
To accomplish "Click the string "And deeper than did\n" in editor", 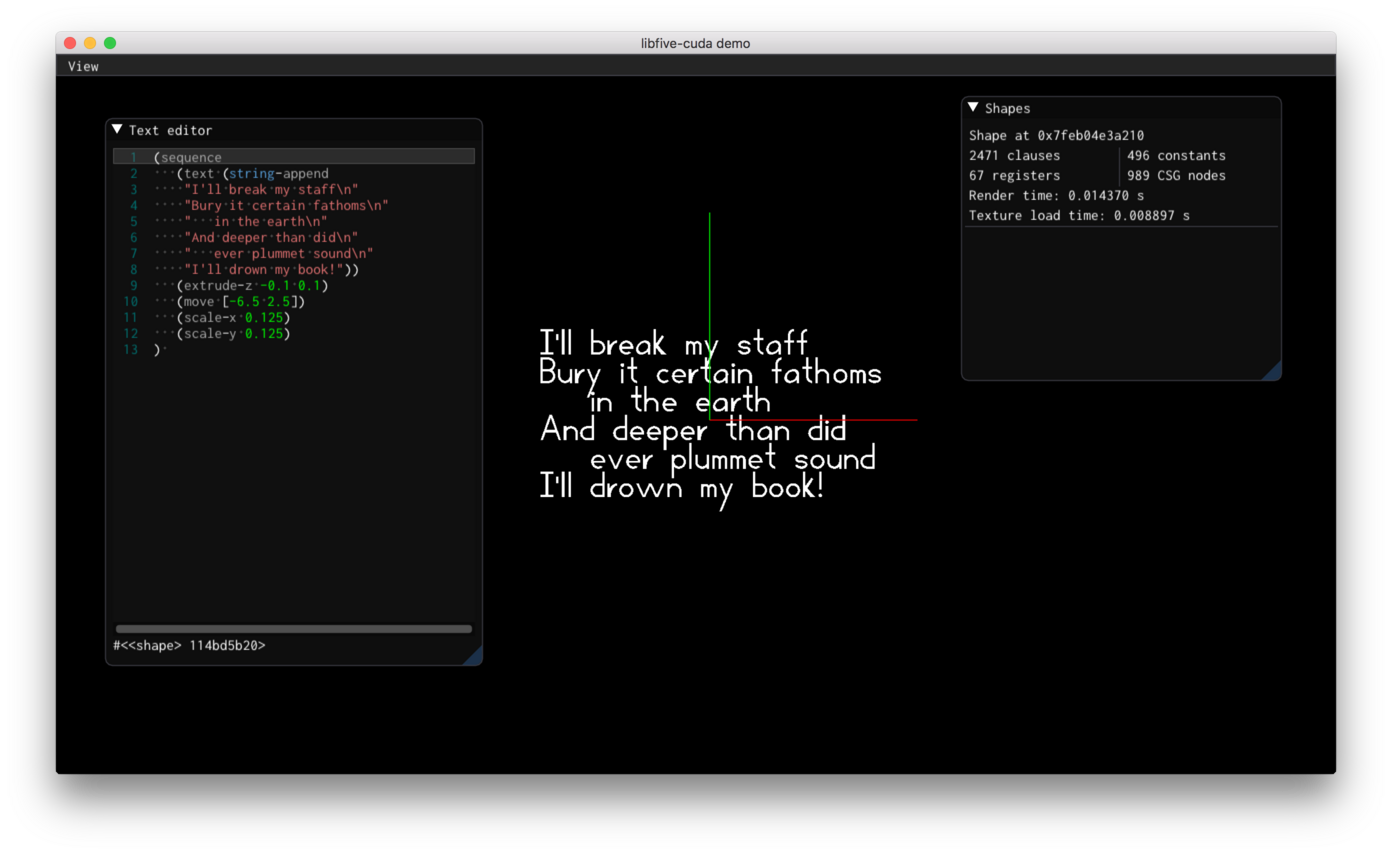I will 271,237.
